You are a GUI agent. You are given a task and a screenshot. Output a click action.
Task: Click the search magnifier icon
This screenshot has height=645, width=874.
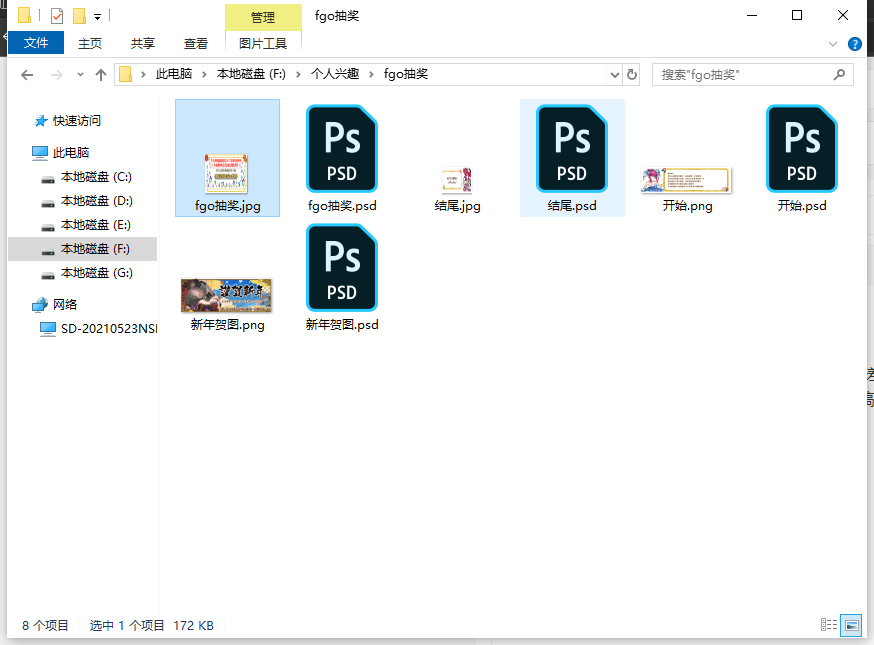pyautogui.click(x=839, y=75)
